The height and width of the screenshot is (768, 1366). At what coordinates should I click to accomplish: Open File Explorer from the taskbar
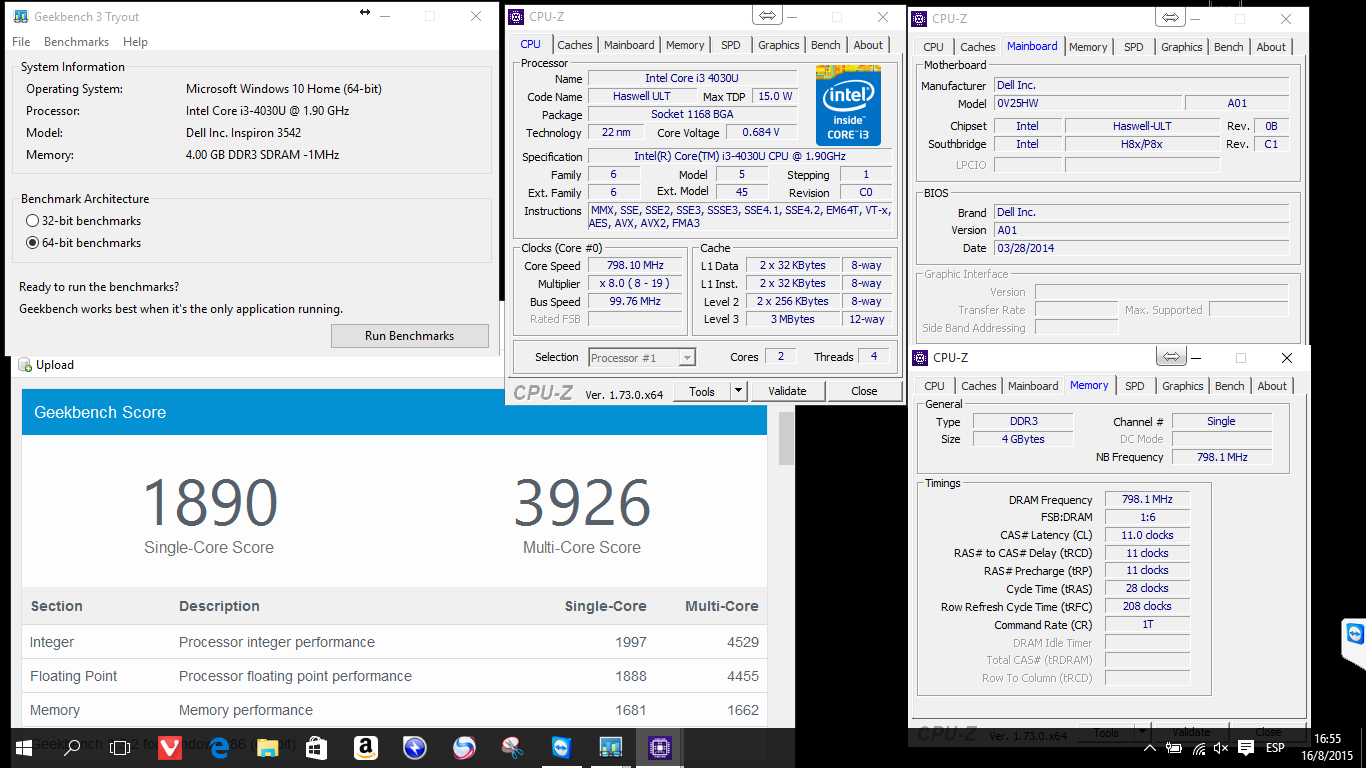pyautogui.click(x=267, y=747)
